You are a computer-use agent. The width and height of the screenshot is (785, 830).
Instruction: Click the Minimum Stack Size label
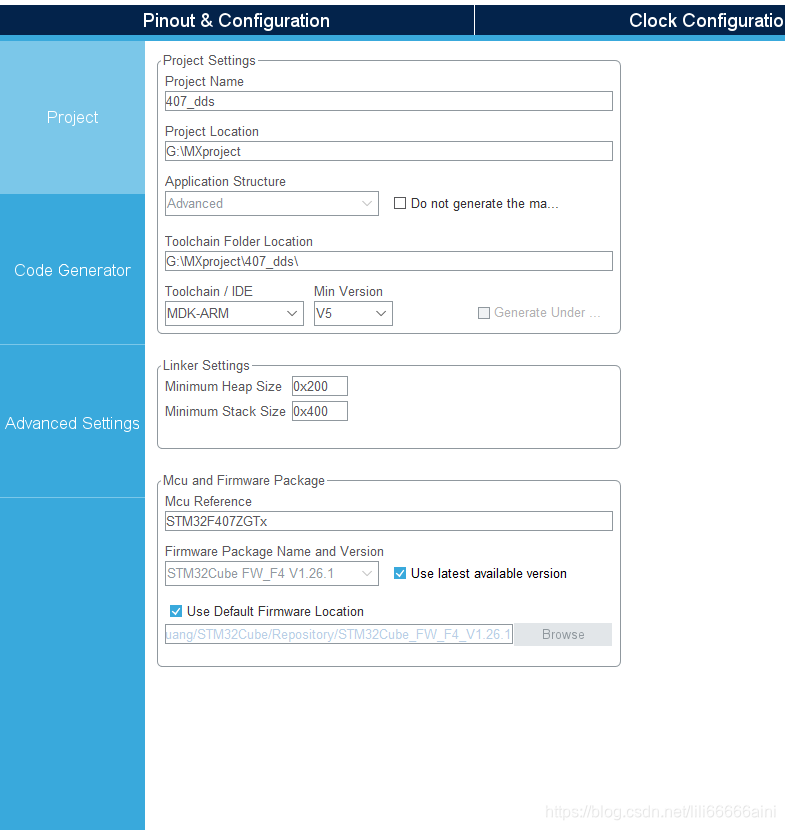click(225, 411)
